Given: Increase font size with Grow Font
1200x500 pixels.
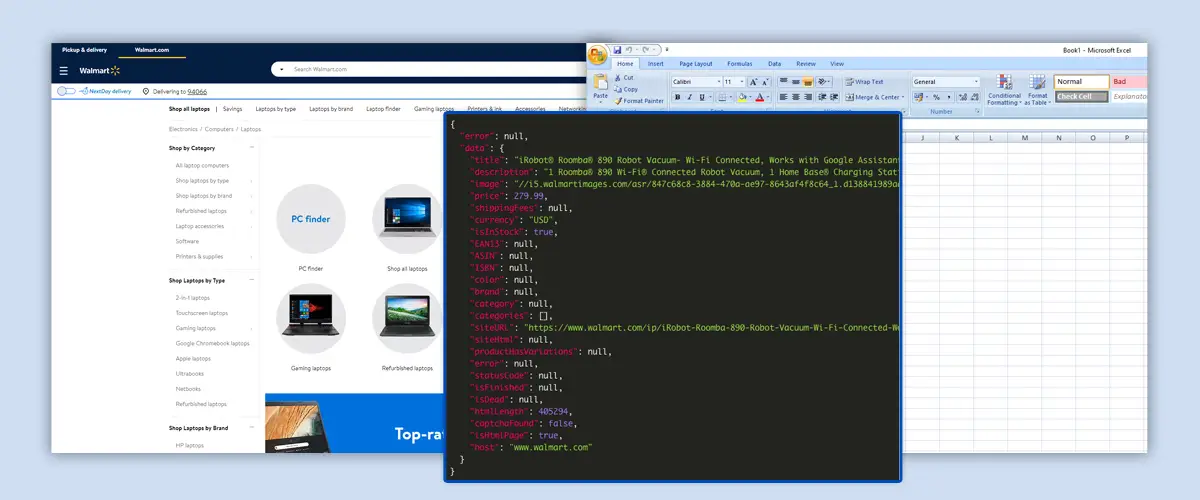Looking at the screenshot, I should (x=753, y=82).
